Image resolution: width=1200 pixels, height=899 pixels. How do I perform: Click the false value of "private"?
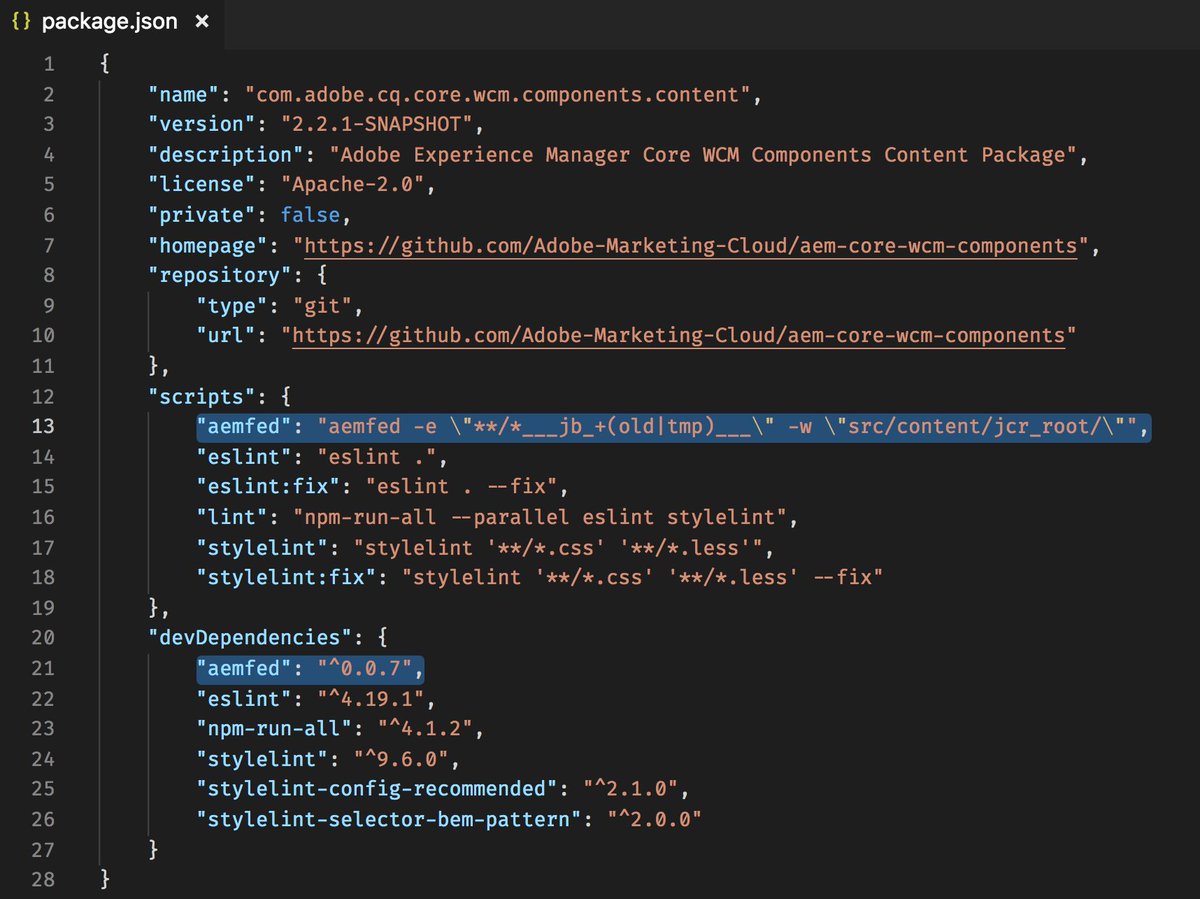[310, 215]
